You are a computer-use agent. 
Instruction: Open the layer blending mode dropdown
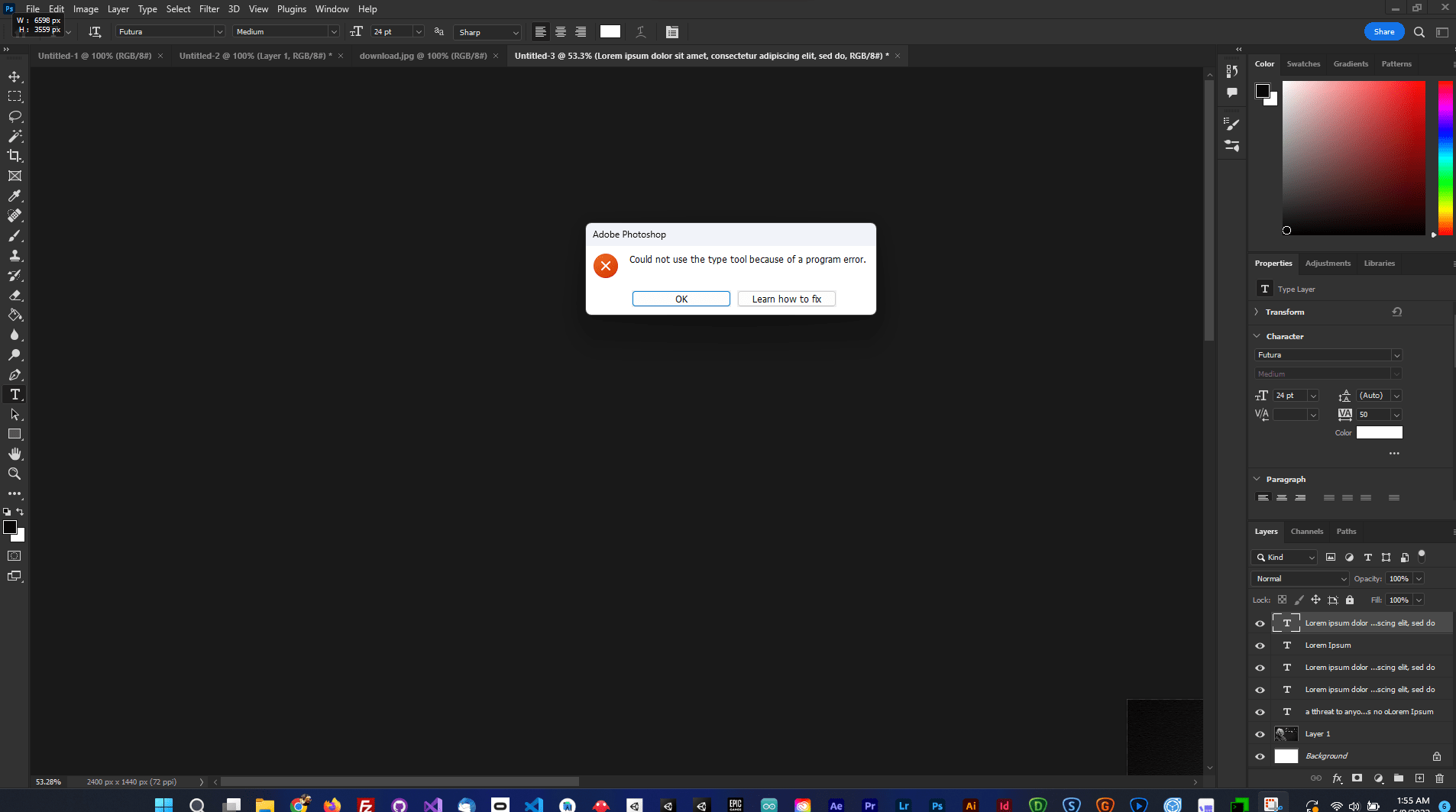[1299, 578]
